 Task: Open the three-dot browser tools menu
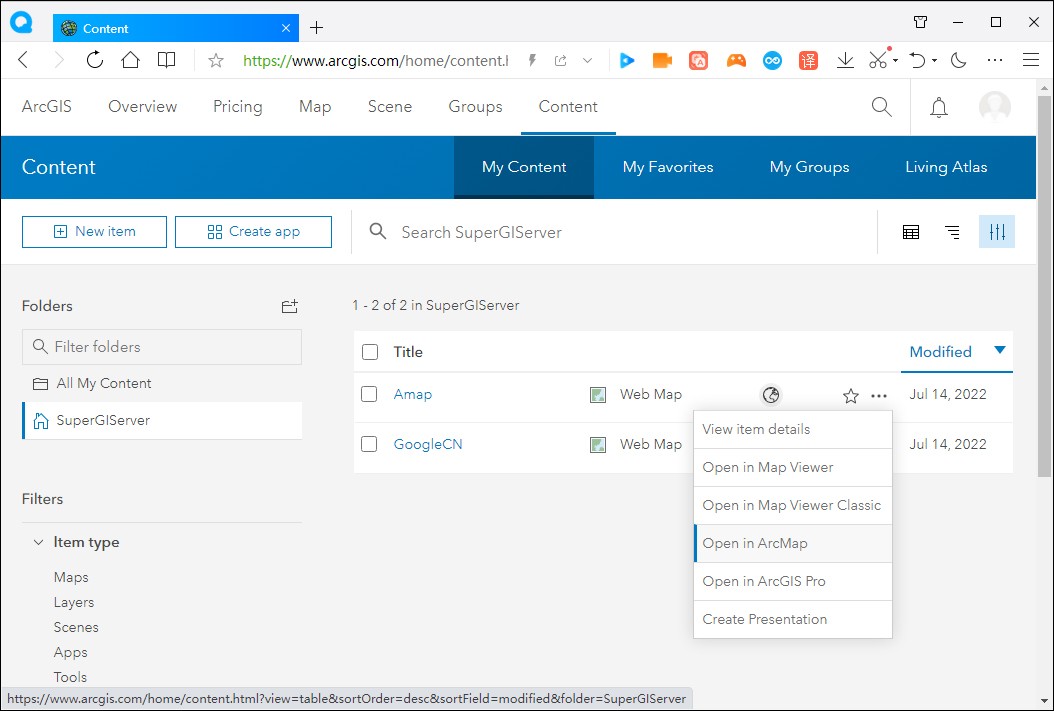[995, 60]
